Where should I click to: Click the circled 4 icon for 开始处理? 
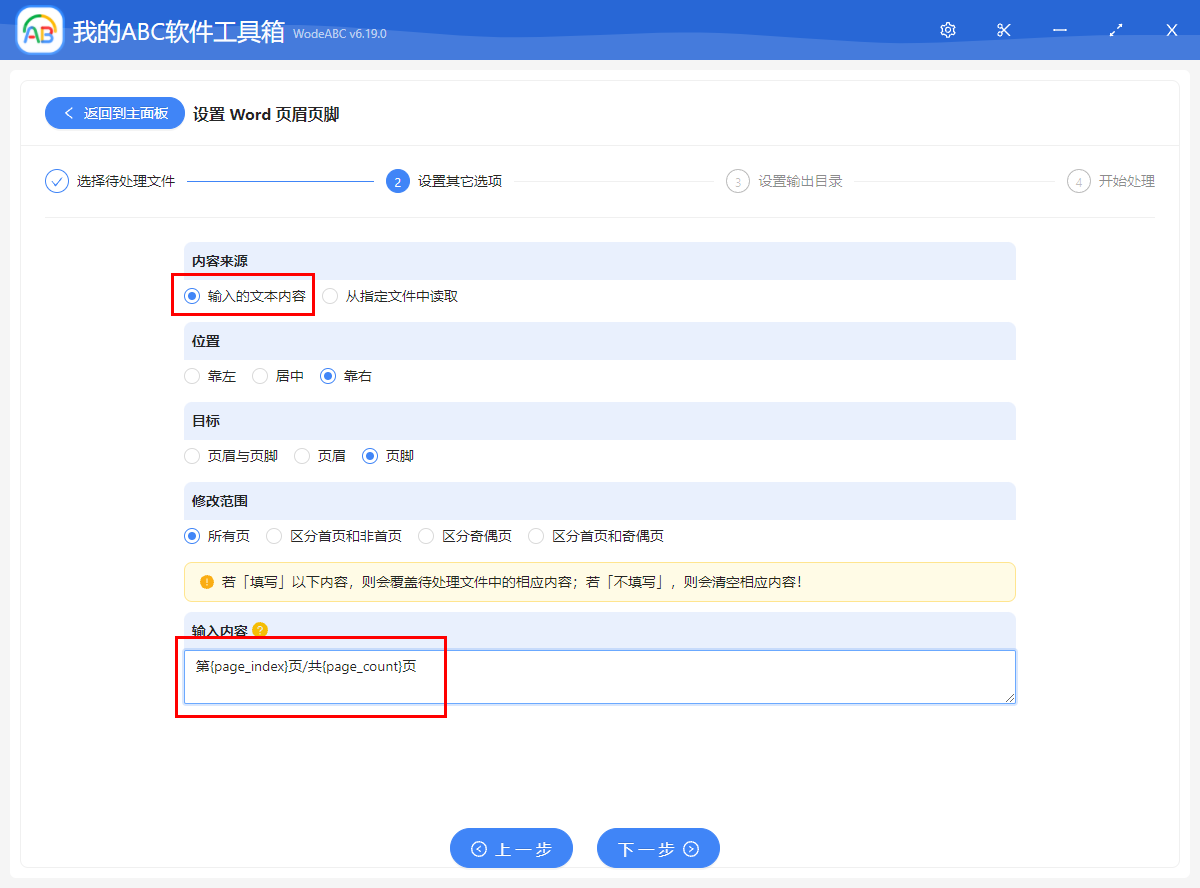click(1078, 181)
